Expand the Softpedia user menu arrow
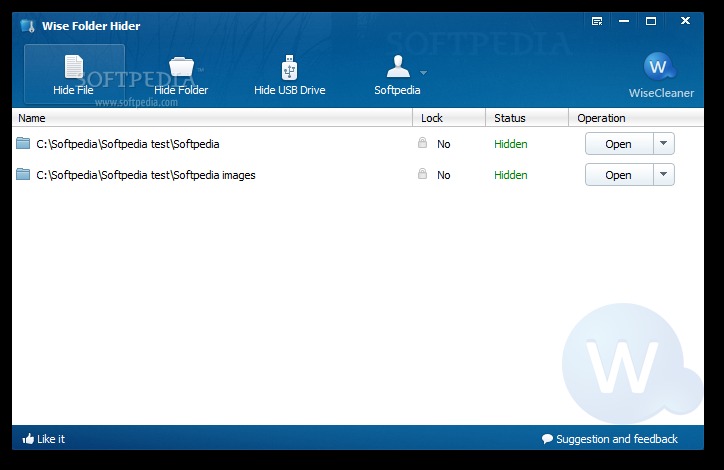This screenshot has height=470, width=724. coord(423,73)
